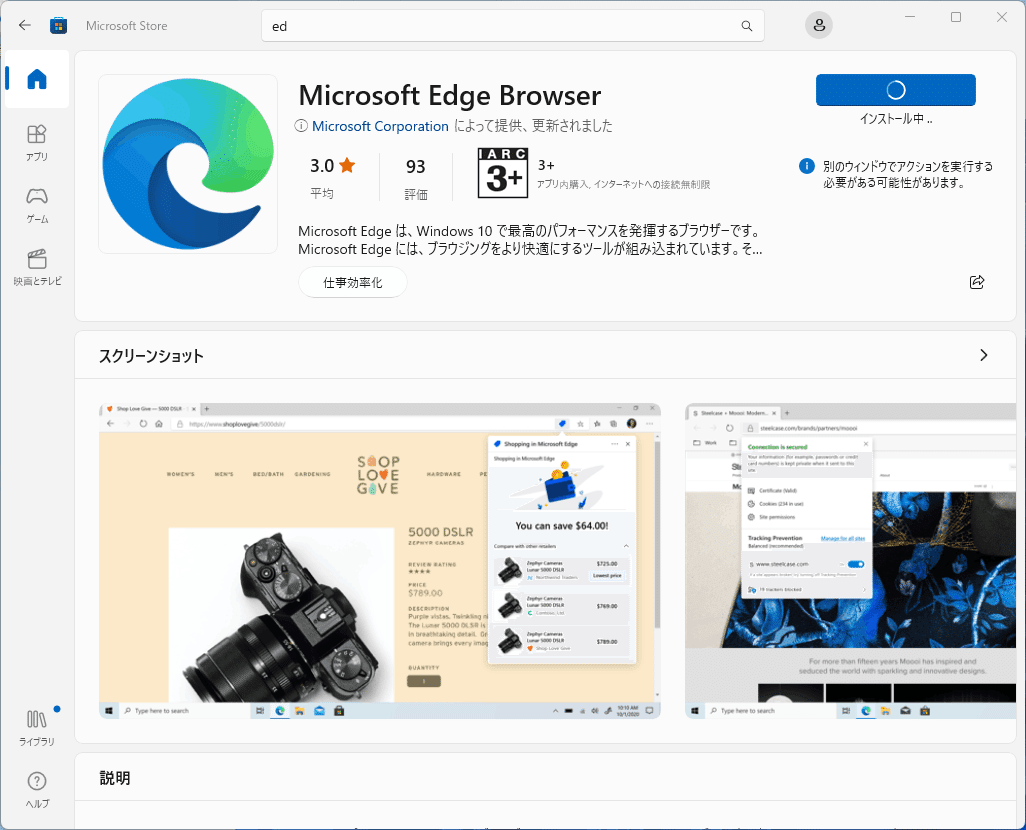The height and width of the screenshot is (830, 1026).
Task: Click the Microsoft Edge app logo
Action: (x=188, y=164)
